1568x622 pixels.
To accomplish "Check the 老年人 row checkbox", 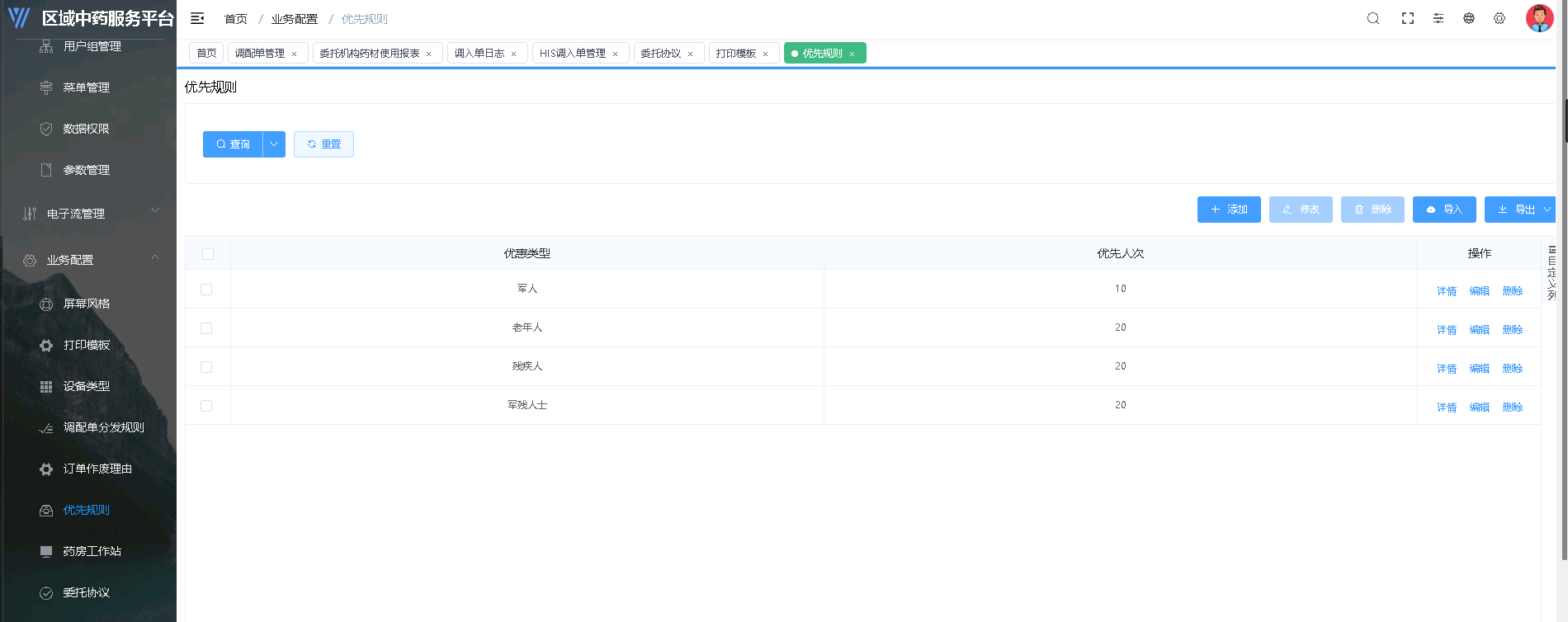I will click(x=206, y=327).
